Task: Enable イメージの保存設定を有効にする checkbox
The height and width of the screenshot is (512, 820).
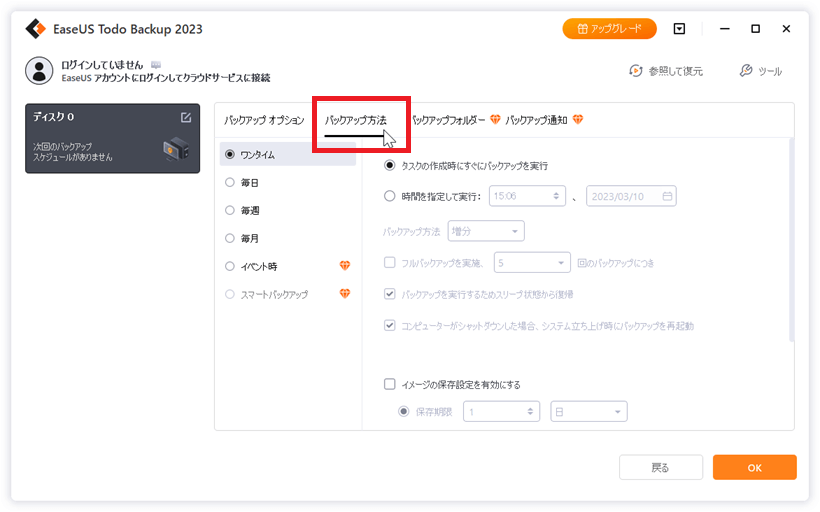Action: pyautogui.click(x=390, y=384)
